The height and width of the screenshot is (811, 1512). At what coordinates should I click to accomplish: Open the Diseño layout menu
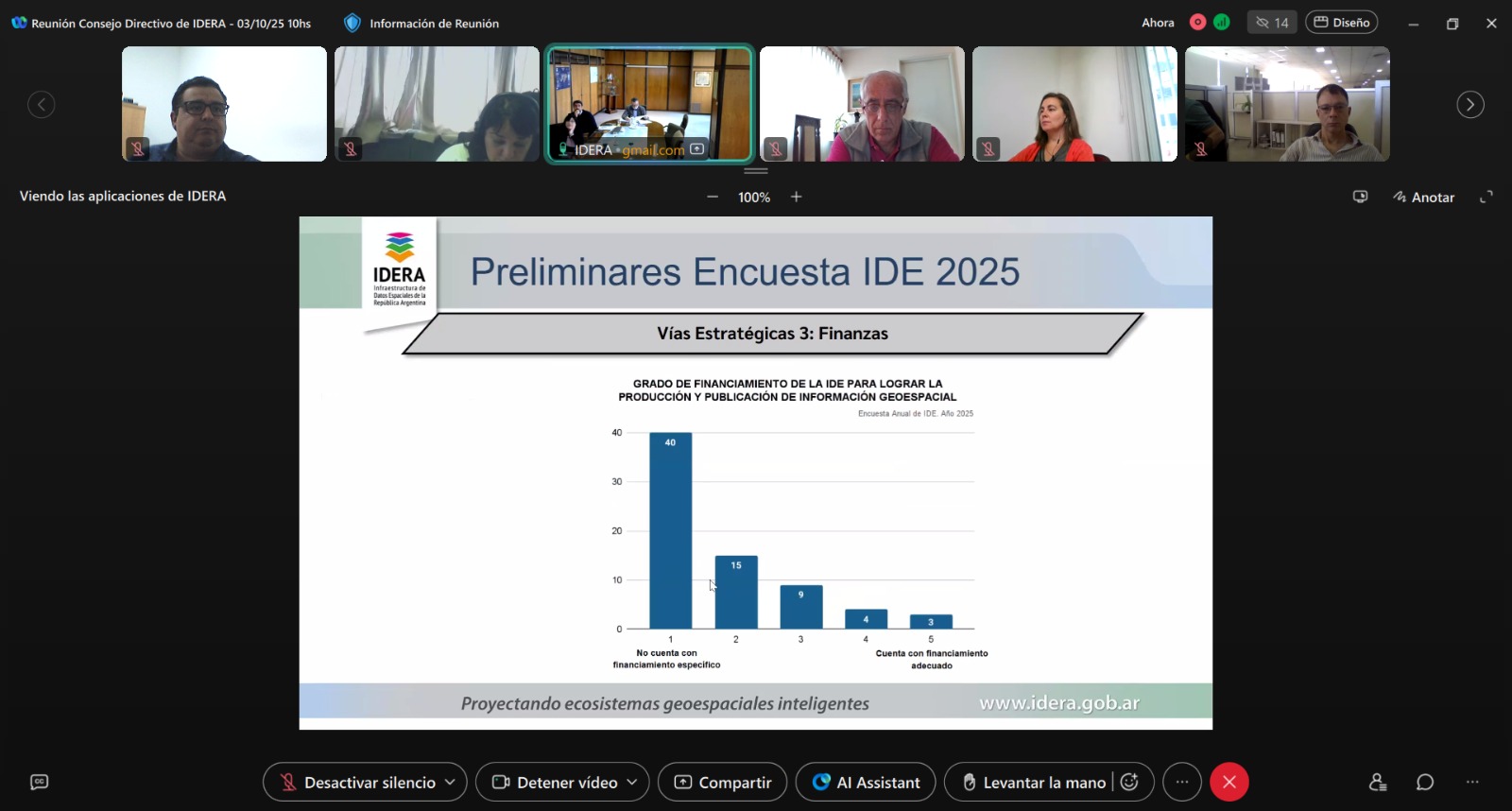[x=1341, y=23]
